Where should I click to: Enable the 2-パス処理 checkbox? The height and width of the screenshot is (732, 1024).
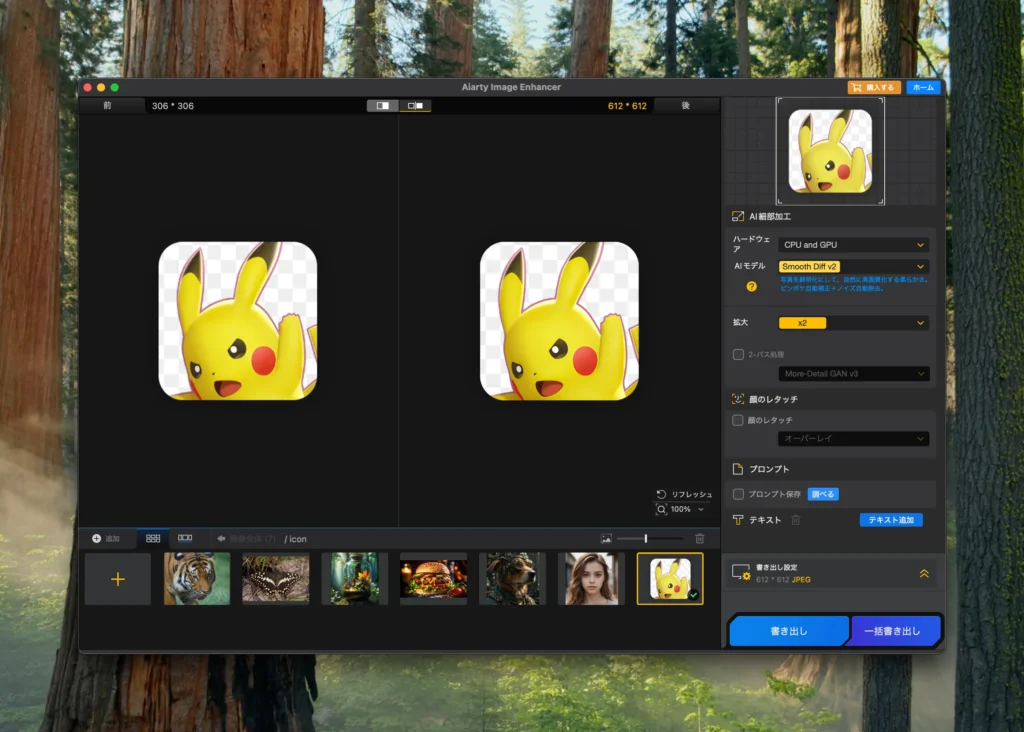(738, 354)
